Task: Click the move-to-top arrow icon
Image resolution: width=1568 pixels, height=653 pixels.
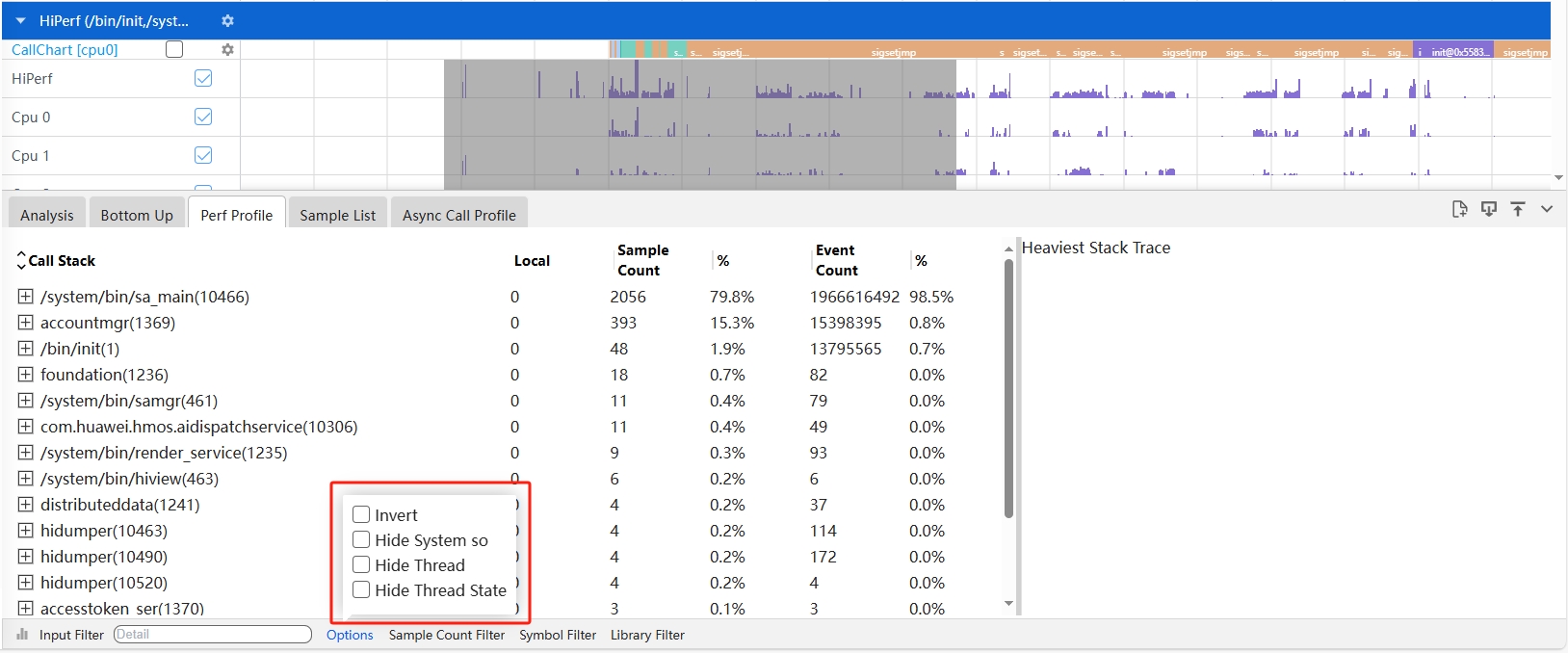Action: [1518, 209]
